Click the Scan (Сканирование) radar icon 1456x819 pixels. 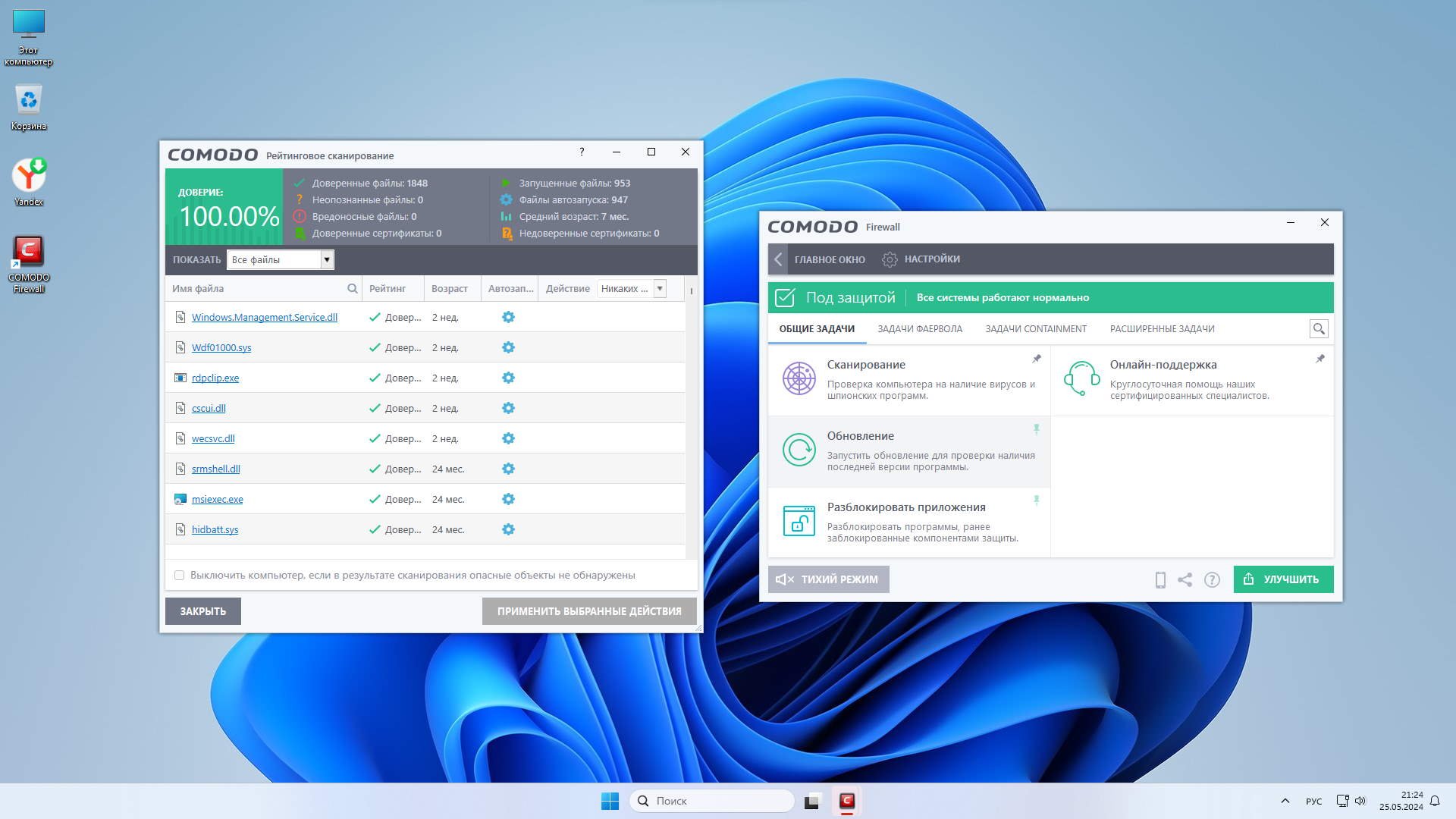799,378
